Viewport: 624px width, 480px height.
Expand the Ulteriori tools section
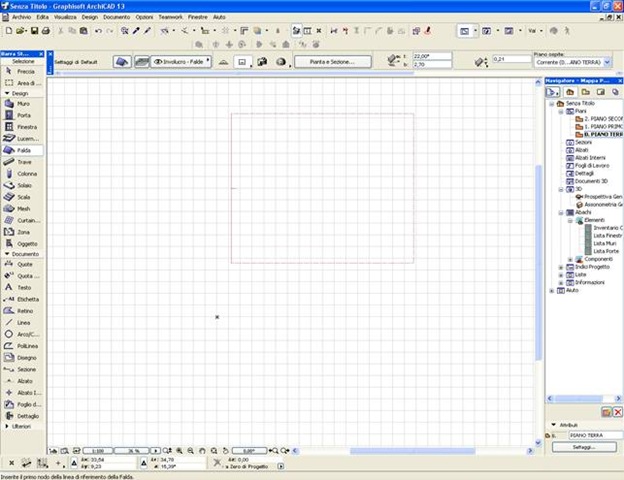[x=7, y=426]
